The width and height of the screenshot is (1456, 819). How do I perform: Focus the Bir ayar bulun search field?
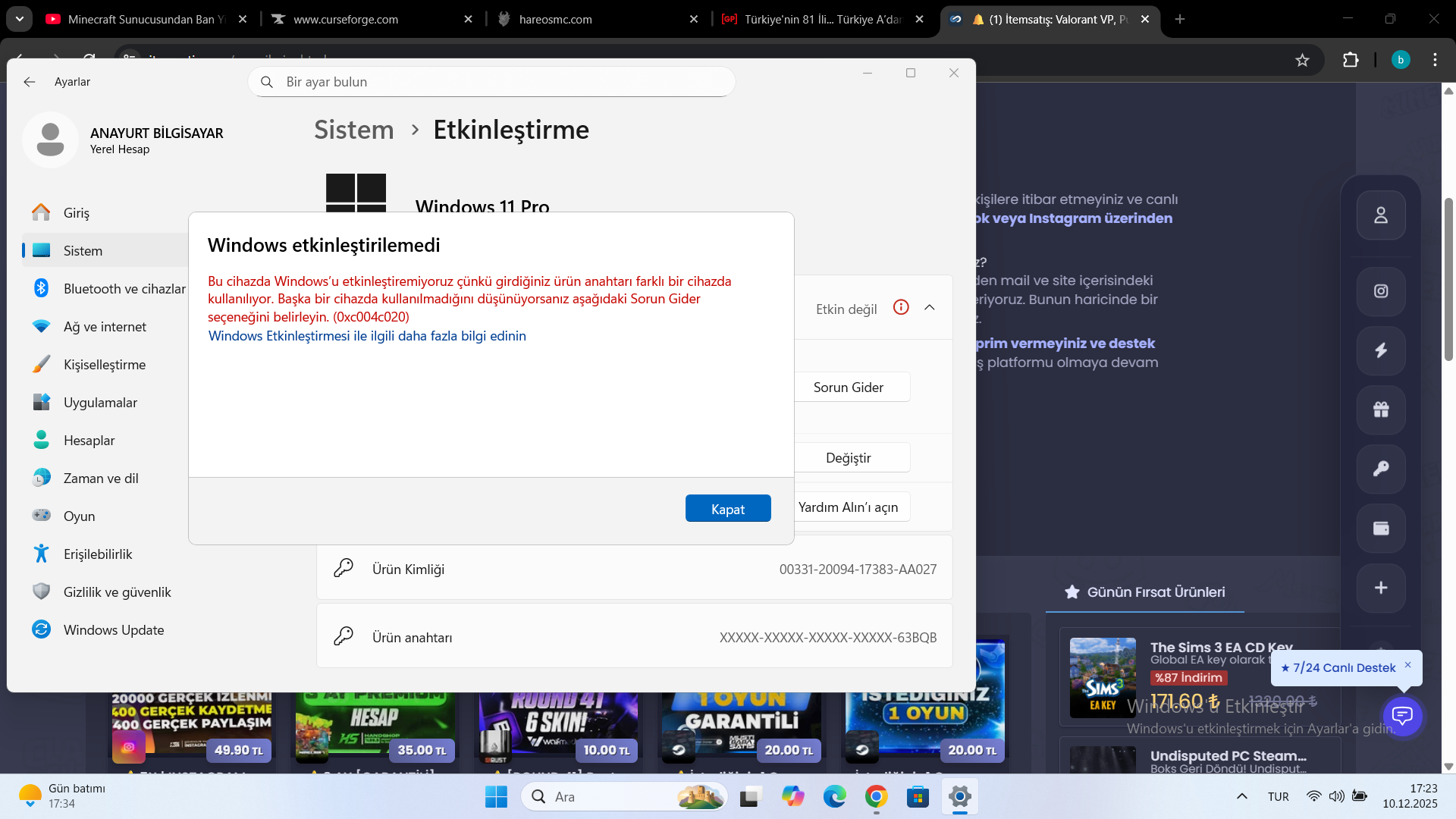pyautogui.click(x=491, y=82)
